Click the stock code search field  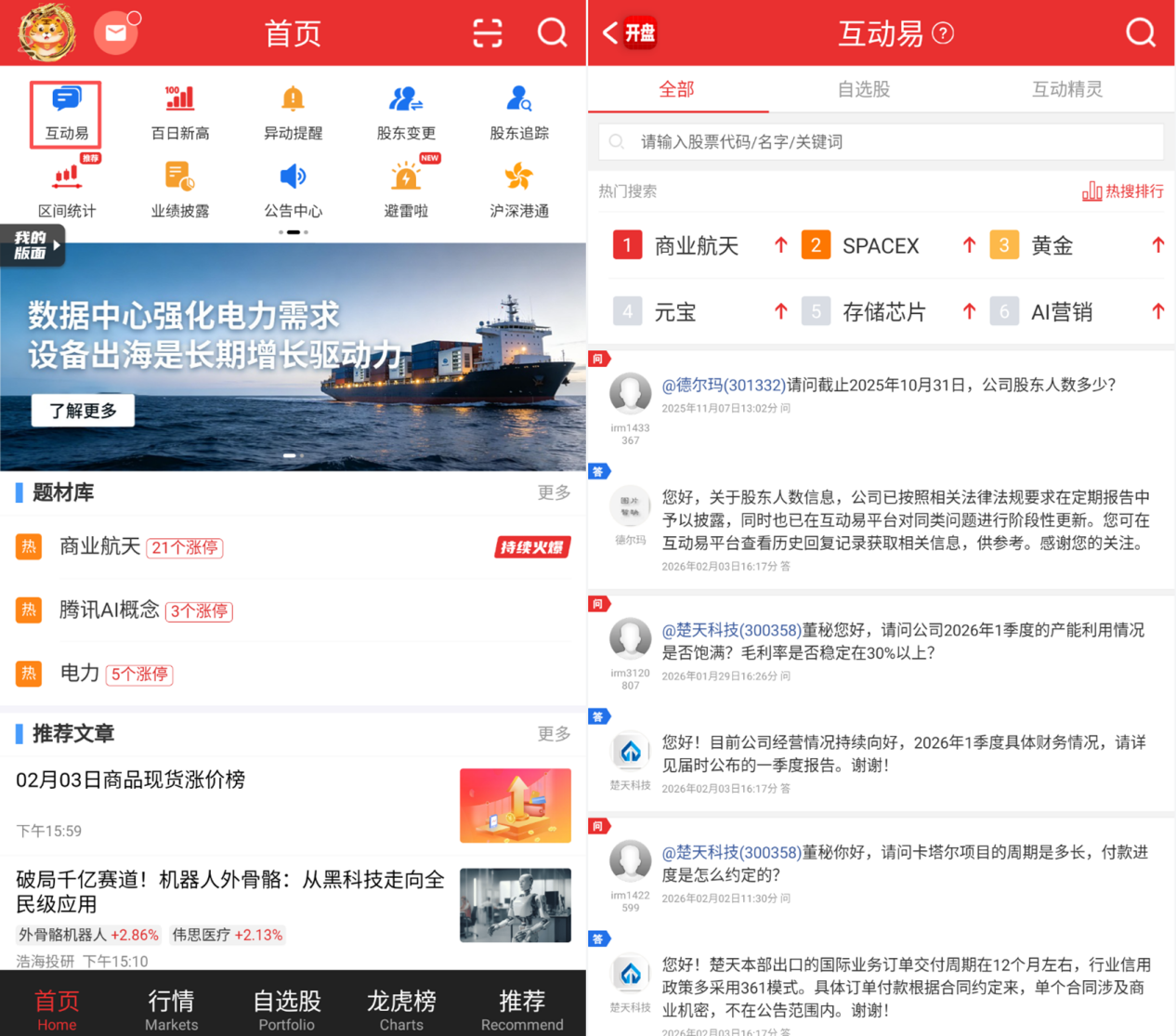coord(881,142)
